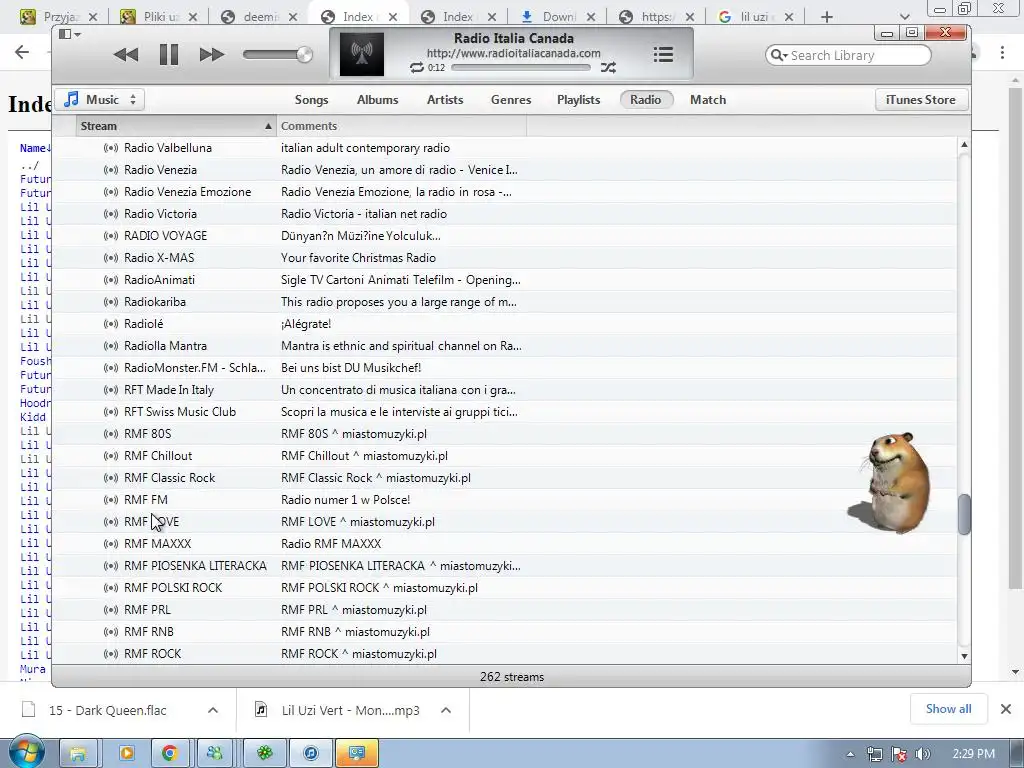Click the Comments column header

coord(401,126)
